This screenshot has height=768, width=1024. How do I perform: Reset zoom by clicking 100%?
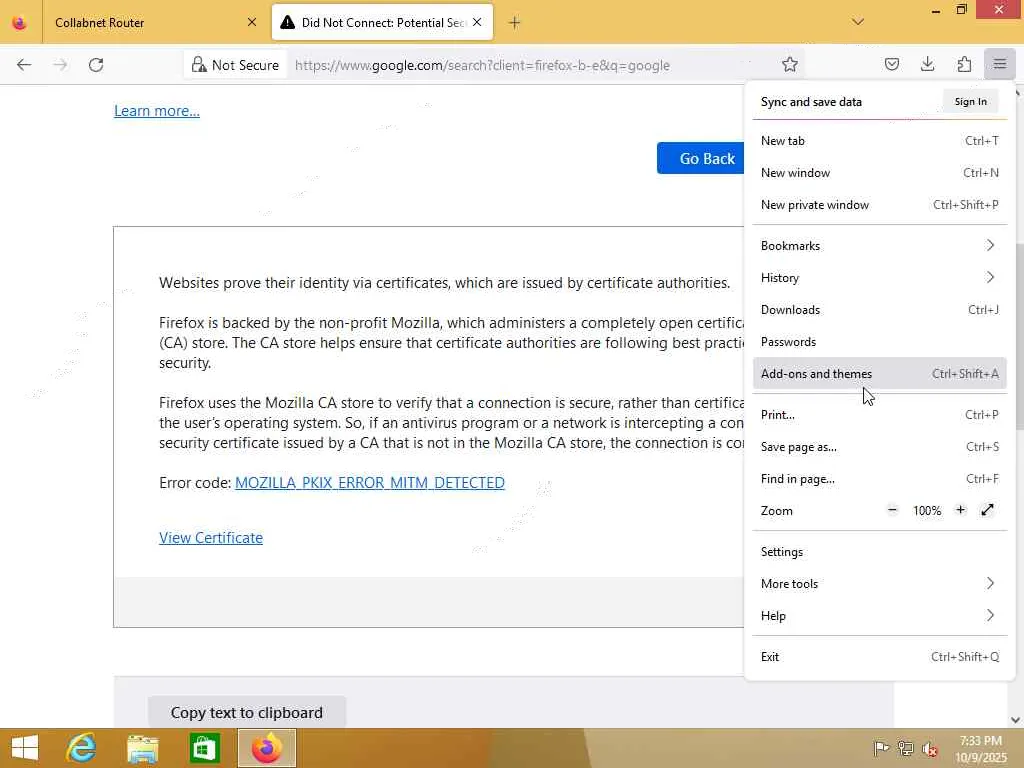(927, 511)
